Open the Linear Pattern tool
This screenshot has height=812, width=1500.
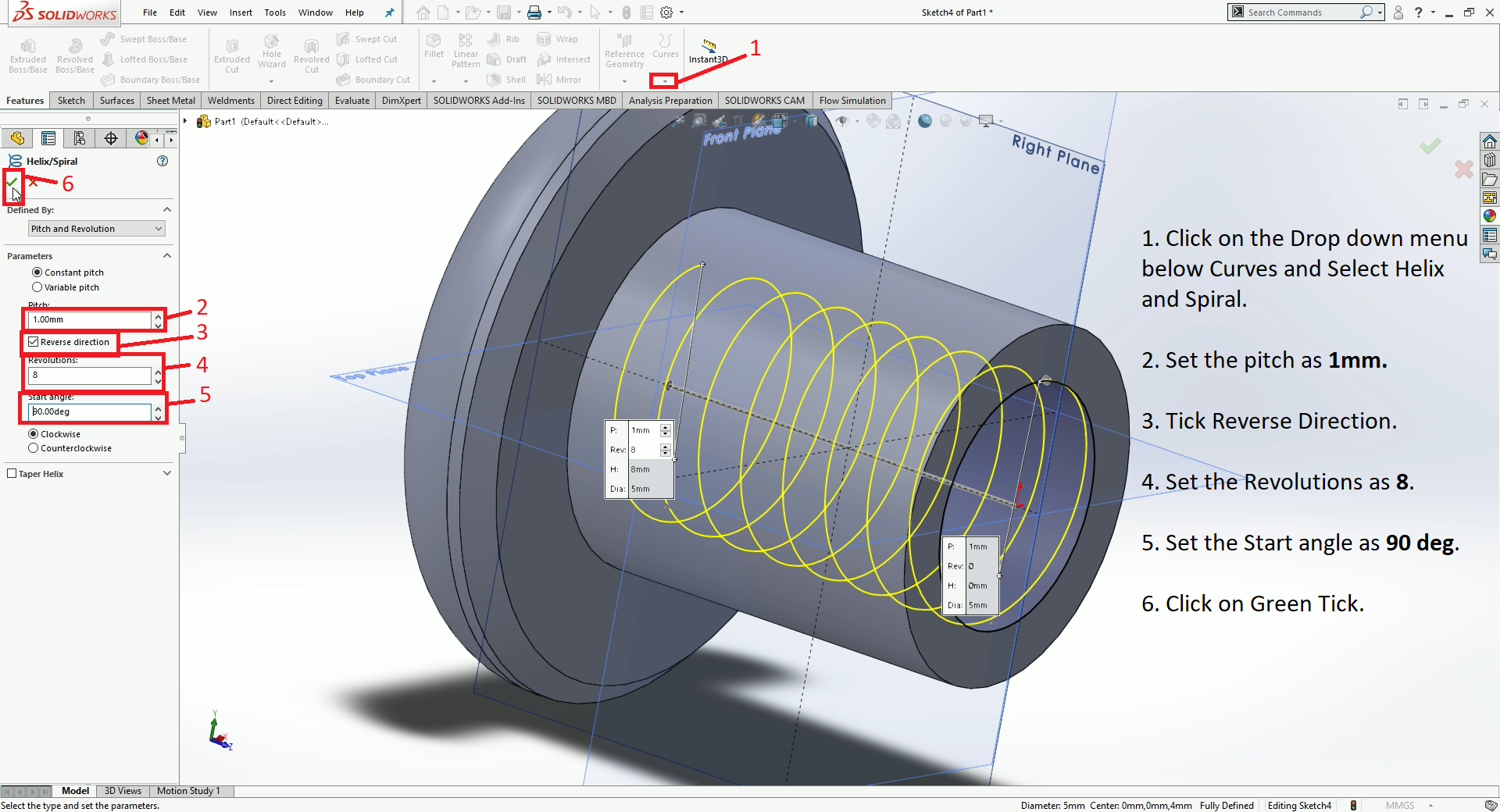coord(466,51)
